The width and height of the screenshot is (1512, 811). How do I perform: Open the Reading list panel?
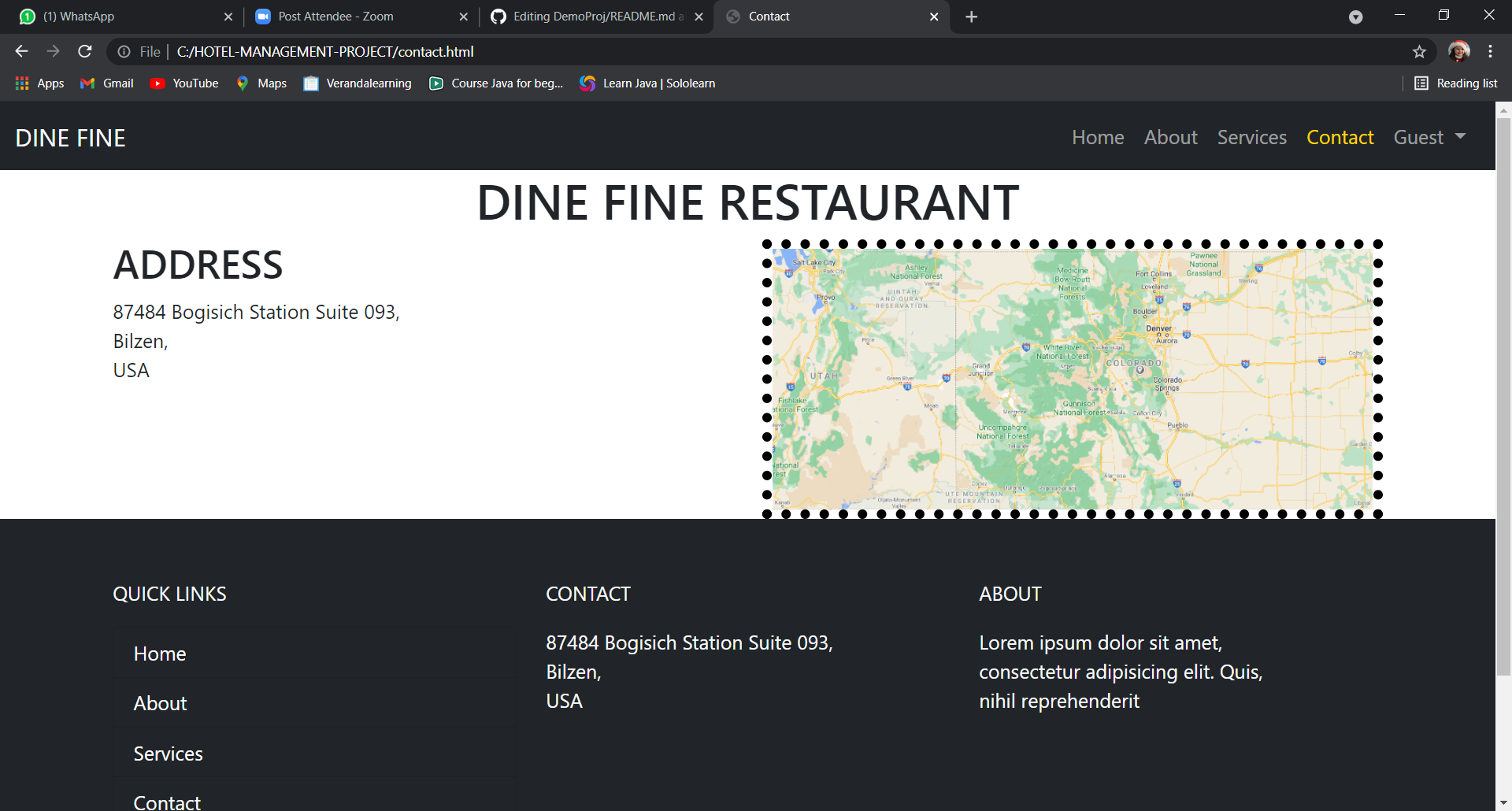point(1455,83)
